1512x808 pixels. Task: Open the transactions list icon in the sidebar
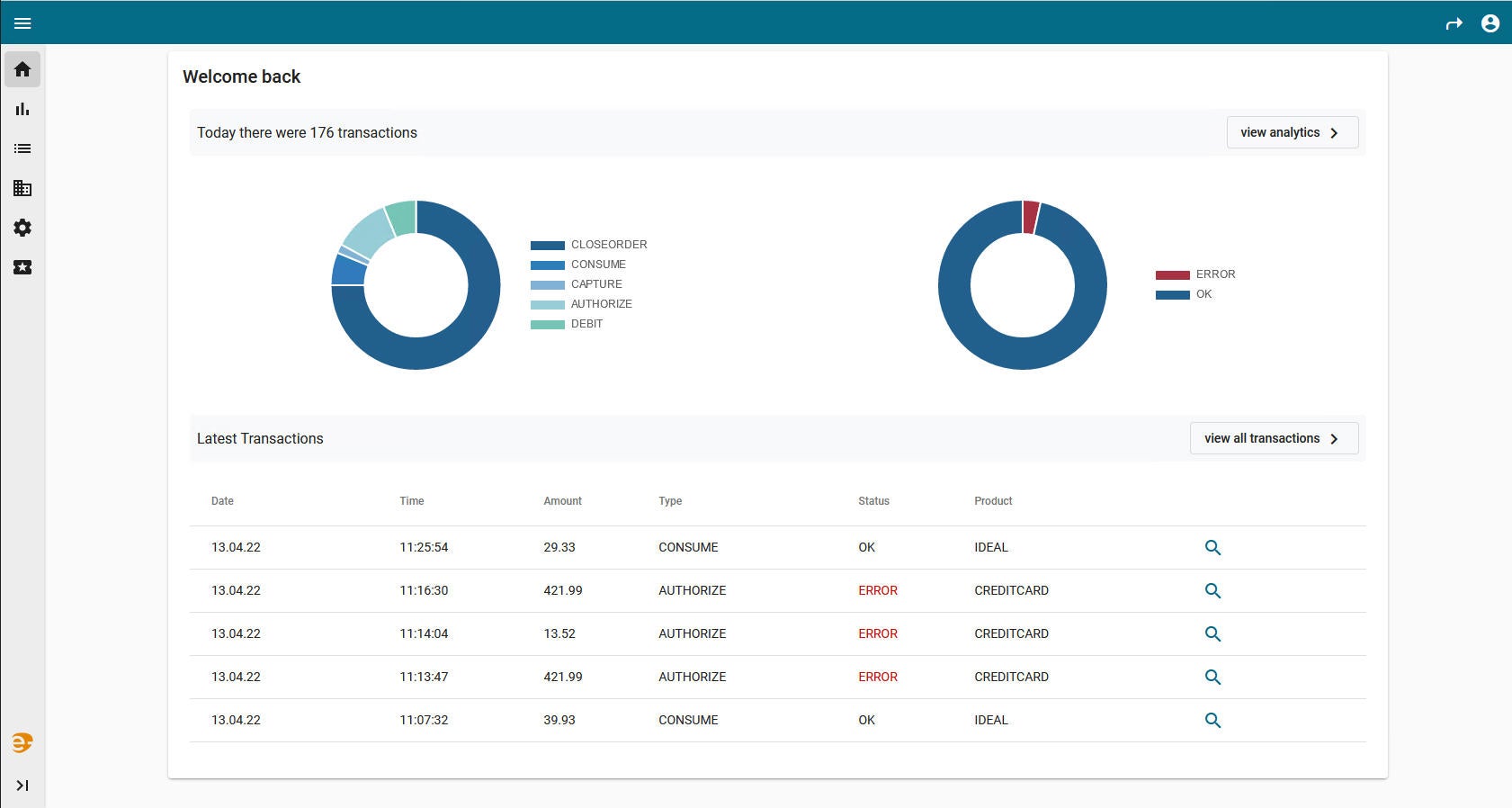(22, 148)
